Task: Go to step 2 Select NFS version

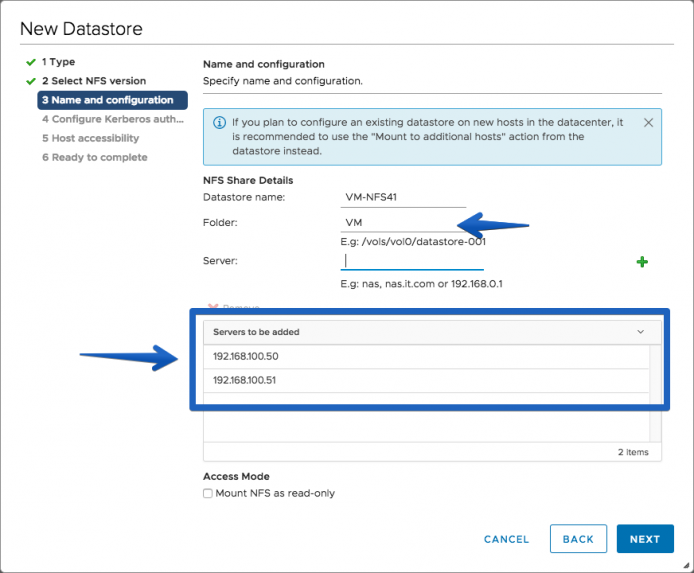Action: [x=94, y=81]
